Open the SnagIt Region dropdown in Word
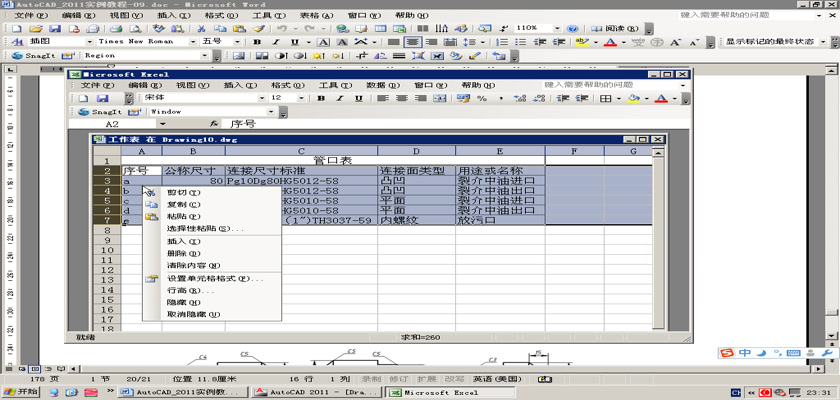Screen dimensions: 840x400 point(203,55)
